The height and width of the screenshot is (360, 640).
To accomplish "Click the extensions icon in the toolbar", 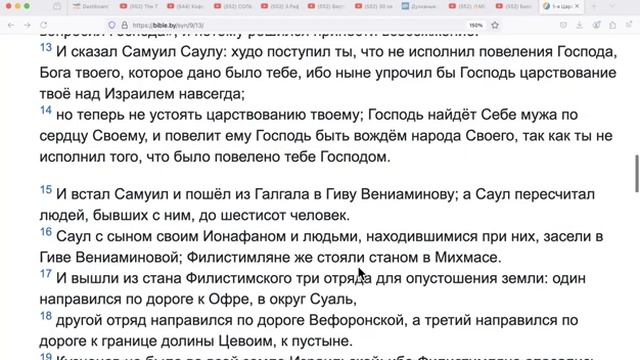I will coord(612,25).
